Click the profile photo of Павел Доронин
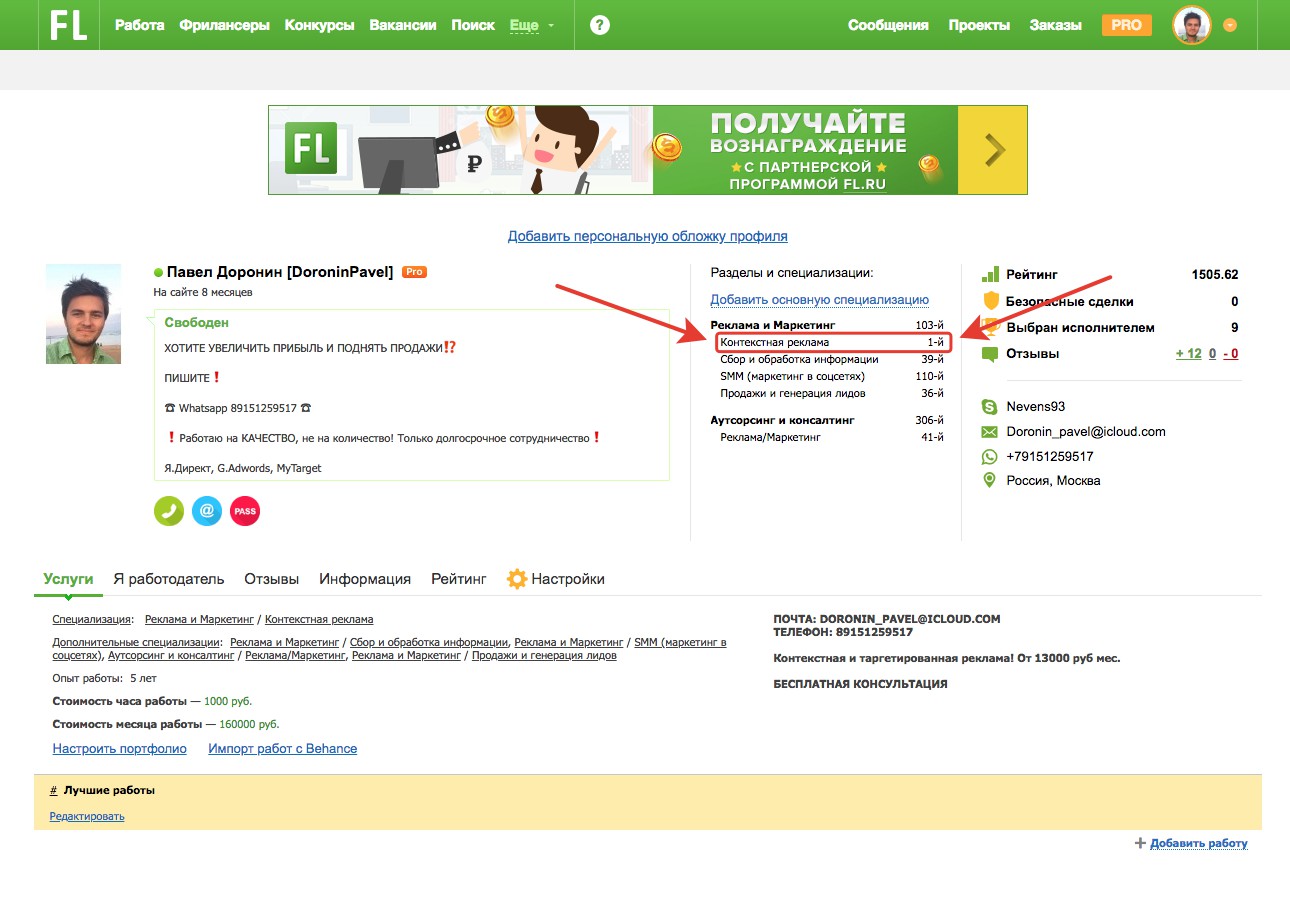Screen dimensions: 1290x898 [x=83, y=314]
